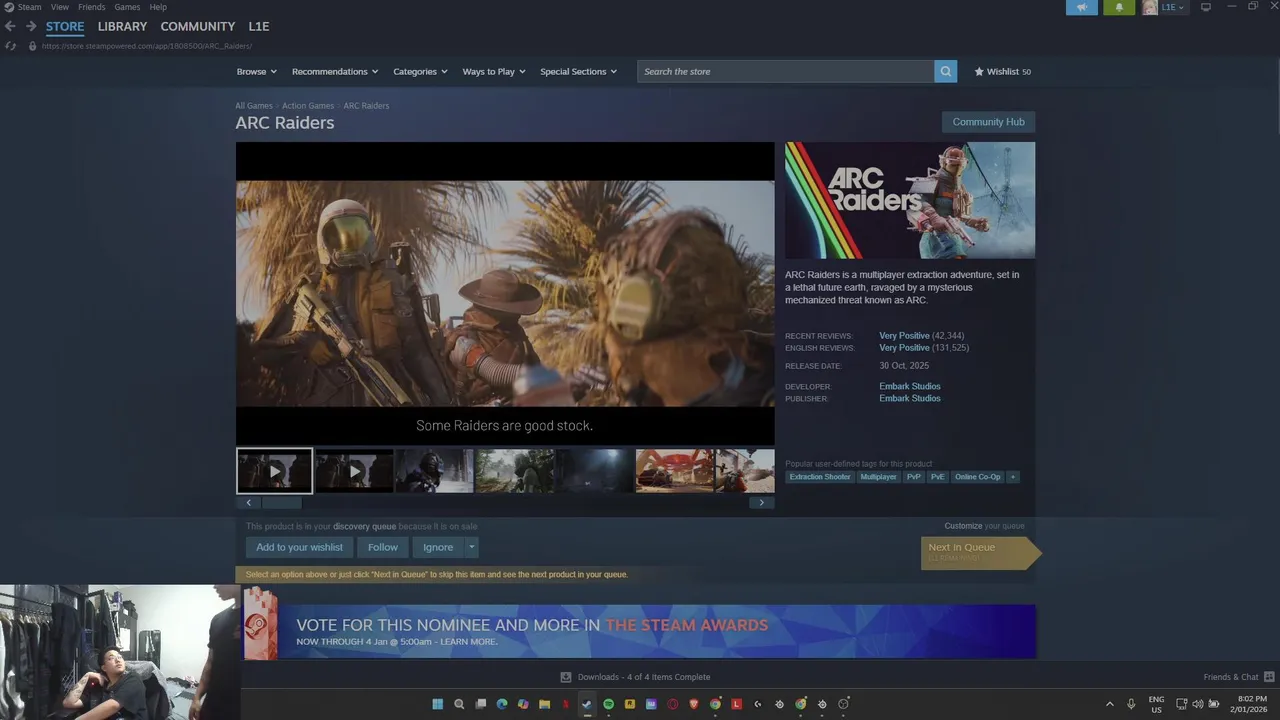Viewport: 1280px width, 720px height.
Task: Open Windows taskbar search
Action: [459, 704]
